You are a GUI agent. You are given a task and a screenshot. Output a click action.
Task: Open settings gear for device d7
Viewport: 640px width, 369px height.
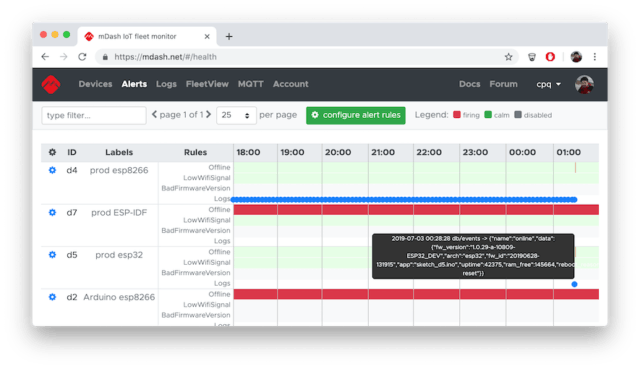pyautogui.click(x=52, y=212)
